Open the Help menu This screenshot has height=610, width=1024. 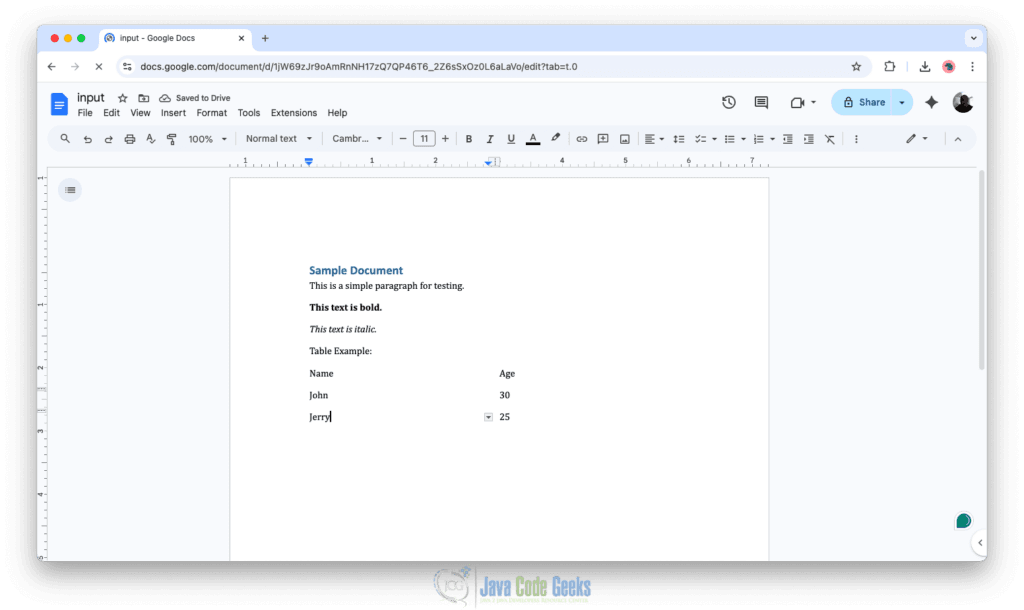coord(337,113)
